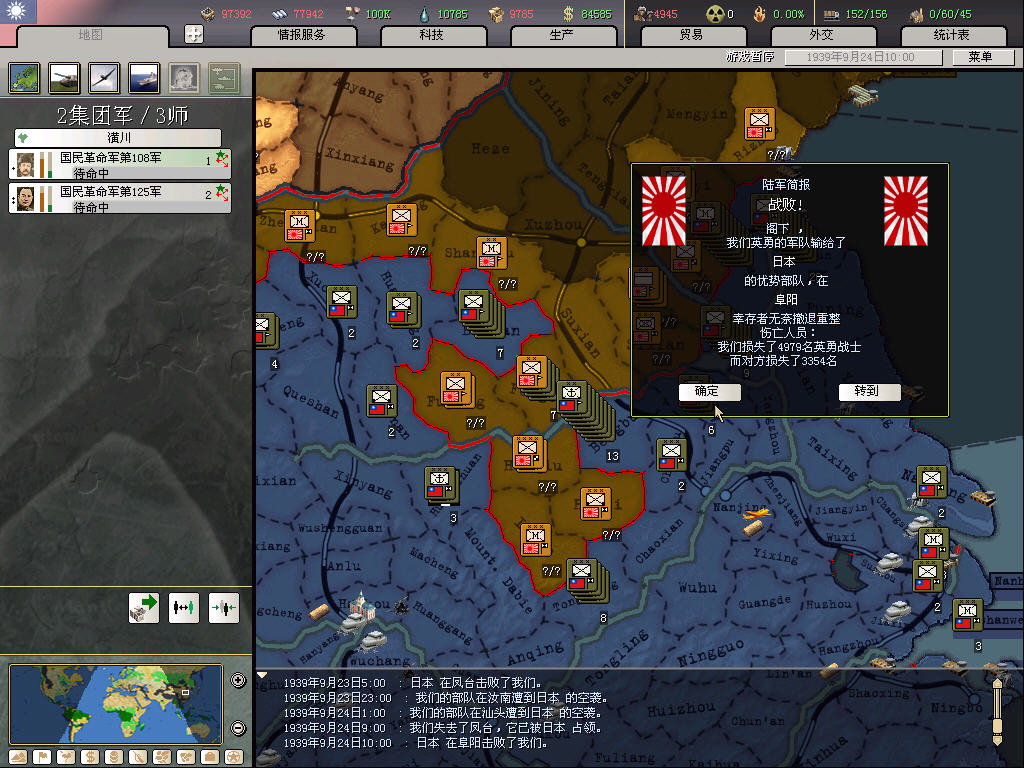
Task: Click the dissent value 0.00%
Action: coord(788,14)
